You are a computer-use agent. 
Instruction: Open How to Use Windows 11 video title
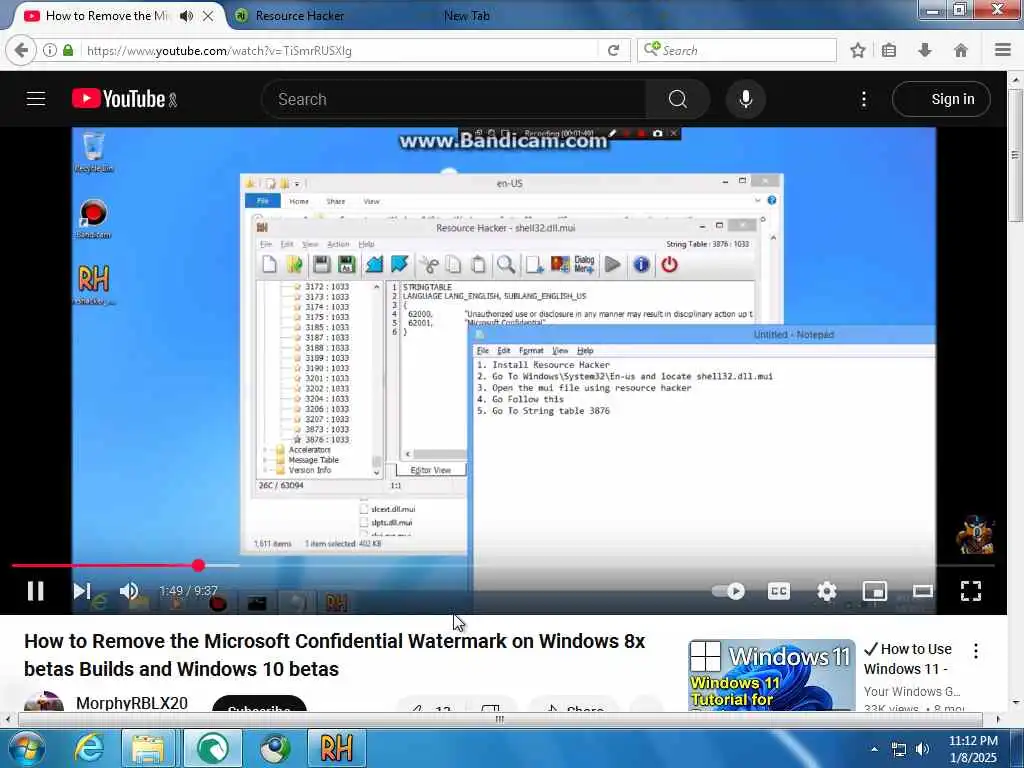click(x=908, y=659)
